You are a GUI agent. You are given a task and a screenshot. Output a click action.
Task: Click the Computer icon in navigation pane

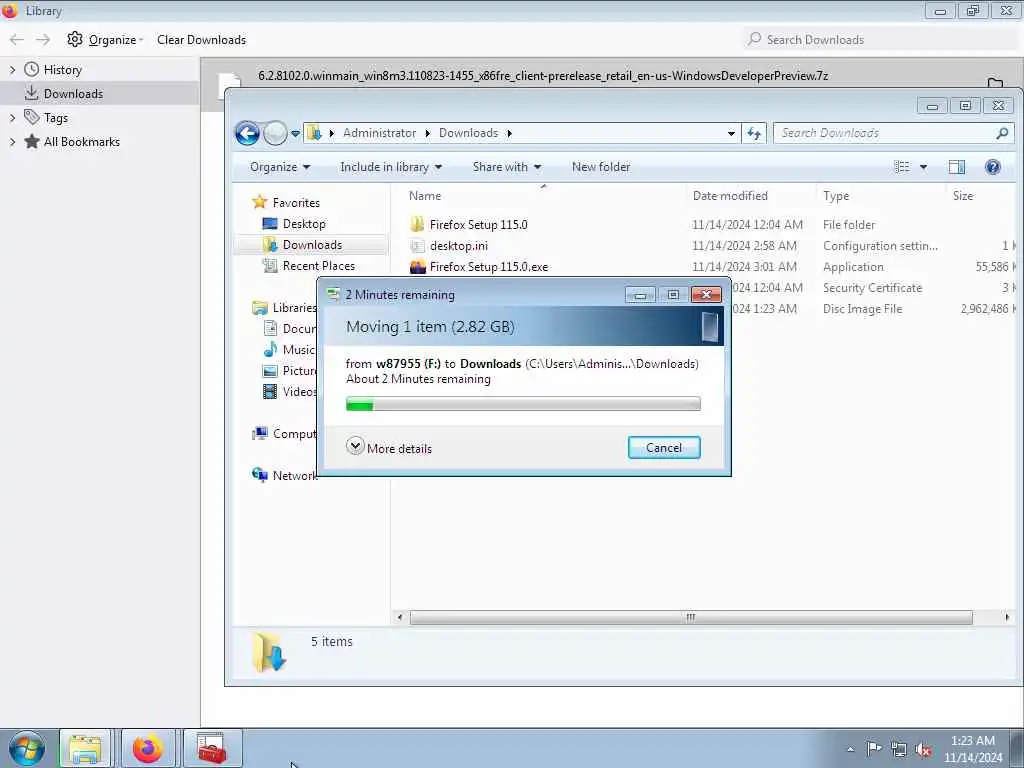coord(260,434)
